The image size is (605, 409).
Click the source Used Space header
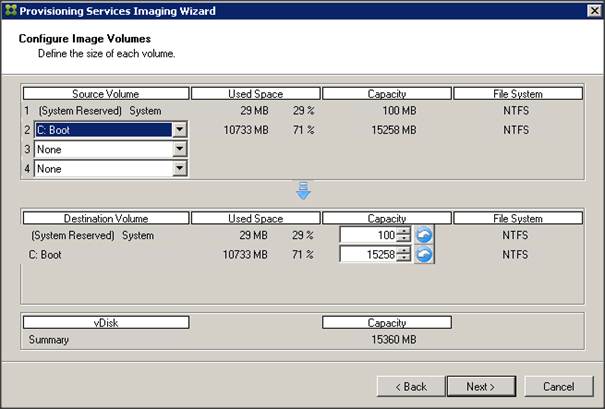pyautogui.click(x=255, y=93)
